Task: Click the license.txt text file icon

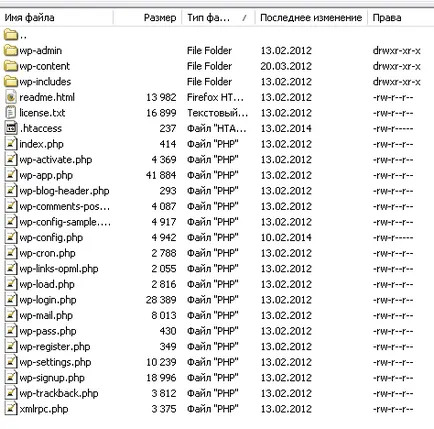Action: click(x=11, y=113)
